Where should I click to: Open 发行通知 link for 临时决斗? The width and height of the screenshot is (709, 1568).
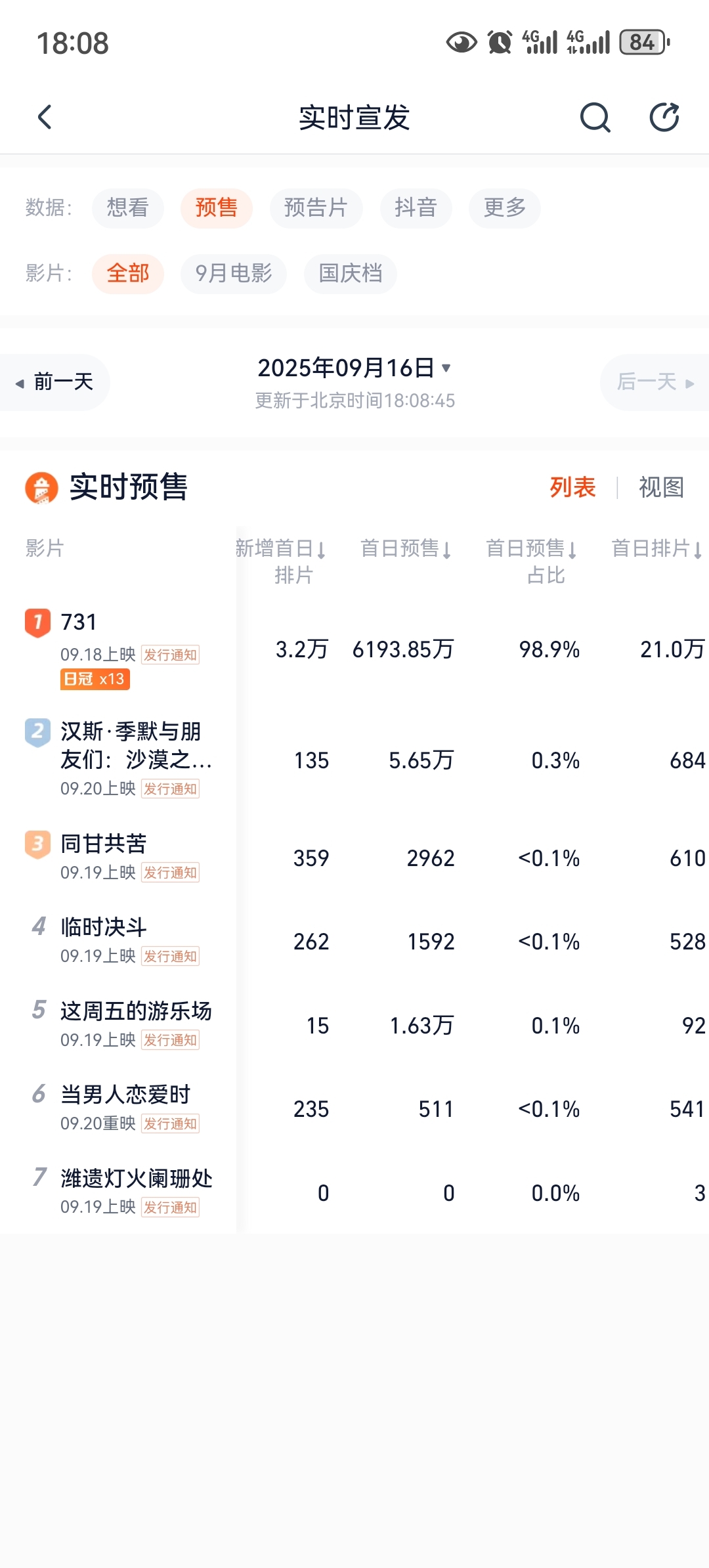click(171, 957)
